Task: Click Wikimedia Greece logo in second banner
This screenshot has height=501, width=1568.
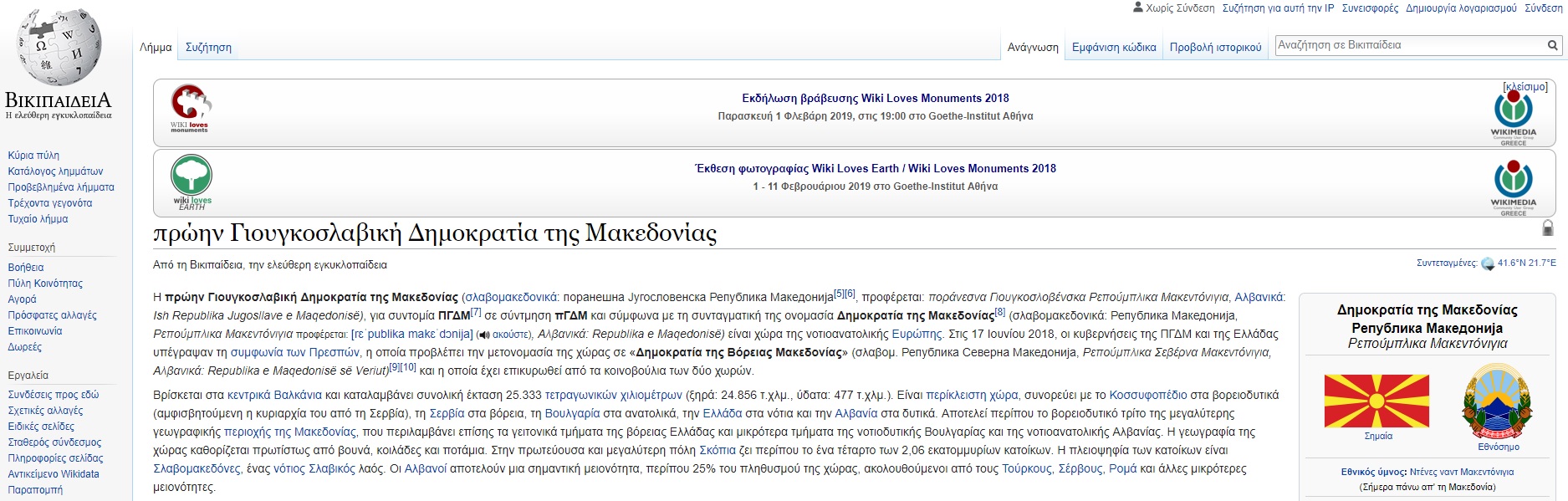Action: 1513,187
